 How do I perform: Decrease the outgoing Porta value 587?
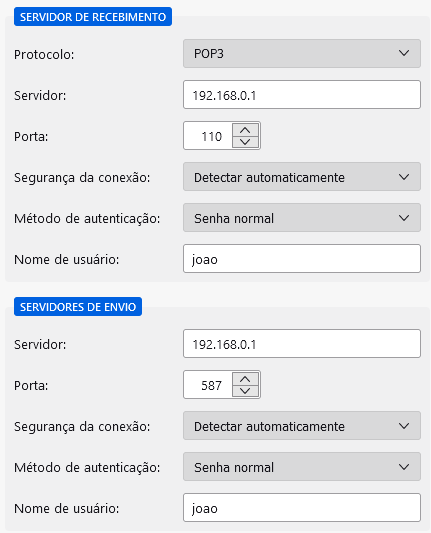tap(245, 391)
